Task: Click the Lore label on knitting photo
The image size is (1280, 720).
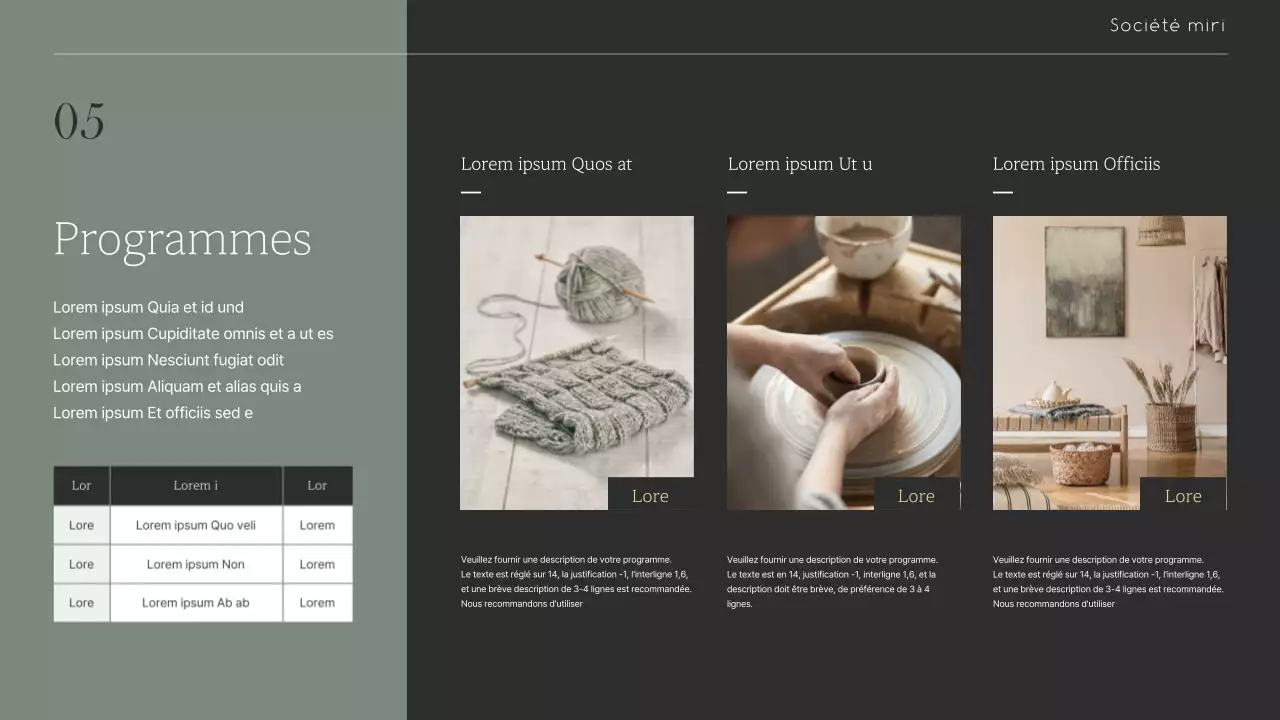Action: pyautogui.click(x=650, y=496)
